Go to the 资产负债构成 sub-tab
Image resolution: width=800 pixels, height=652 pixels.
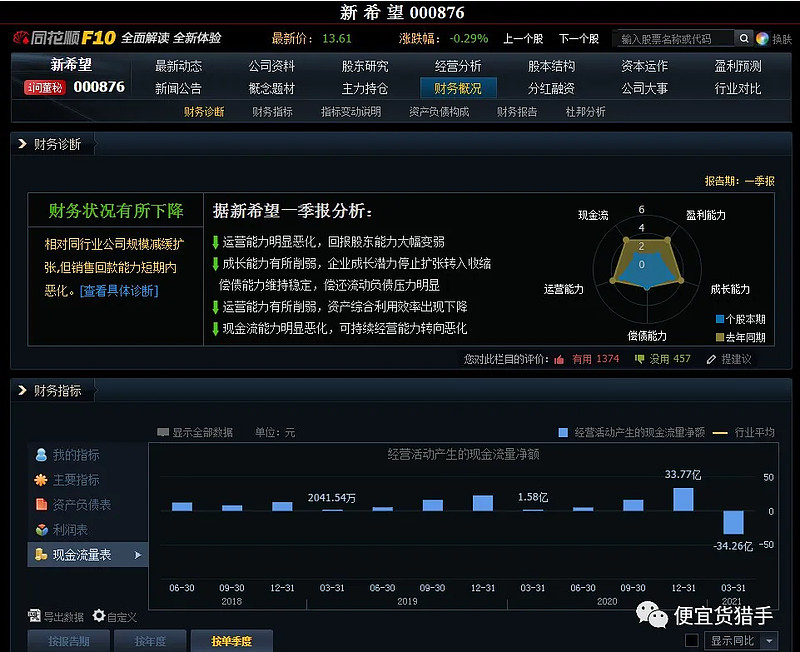pyautogui.click(x=439, y=112)
